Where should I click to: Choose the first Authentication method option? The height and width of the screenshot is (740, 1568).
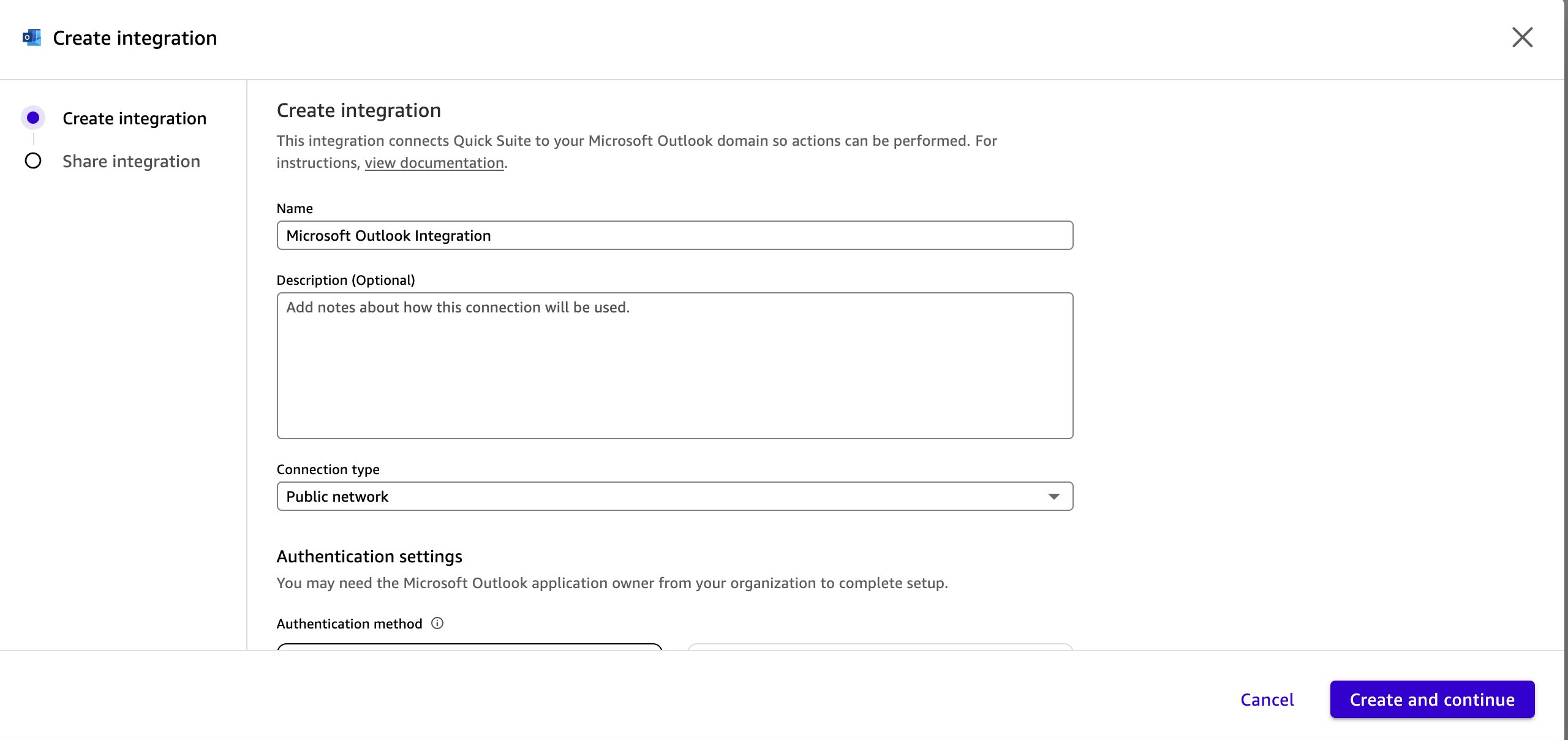point(469,655)
